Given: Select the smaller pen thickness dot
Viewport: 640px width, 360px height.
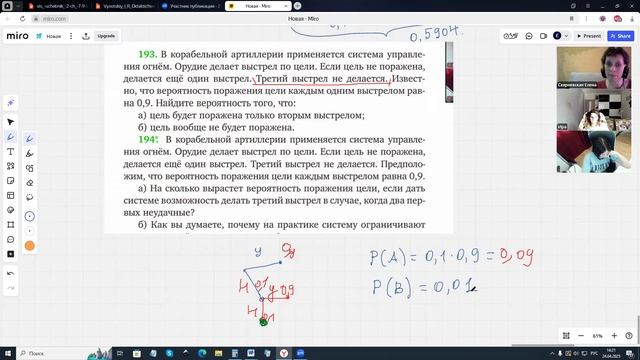Looking at the screenshot, I should coord(29,231).
